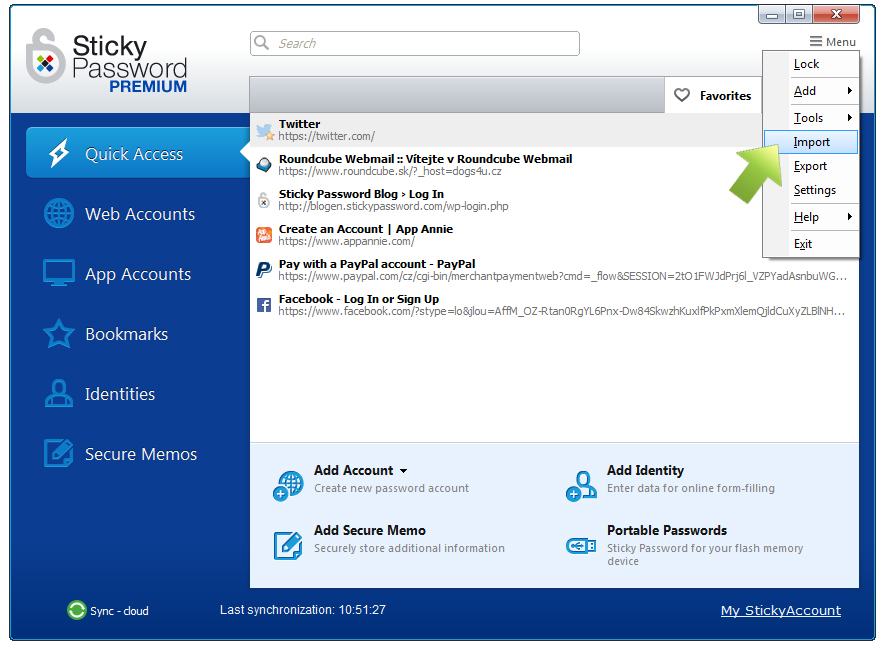Open the Quick Access section
883x654 pixels.
point(138,153)
